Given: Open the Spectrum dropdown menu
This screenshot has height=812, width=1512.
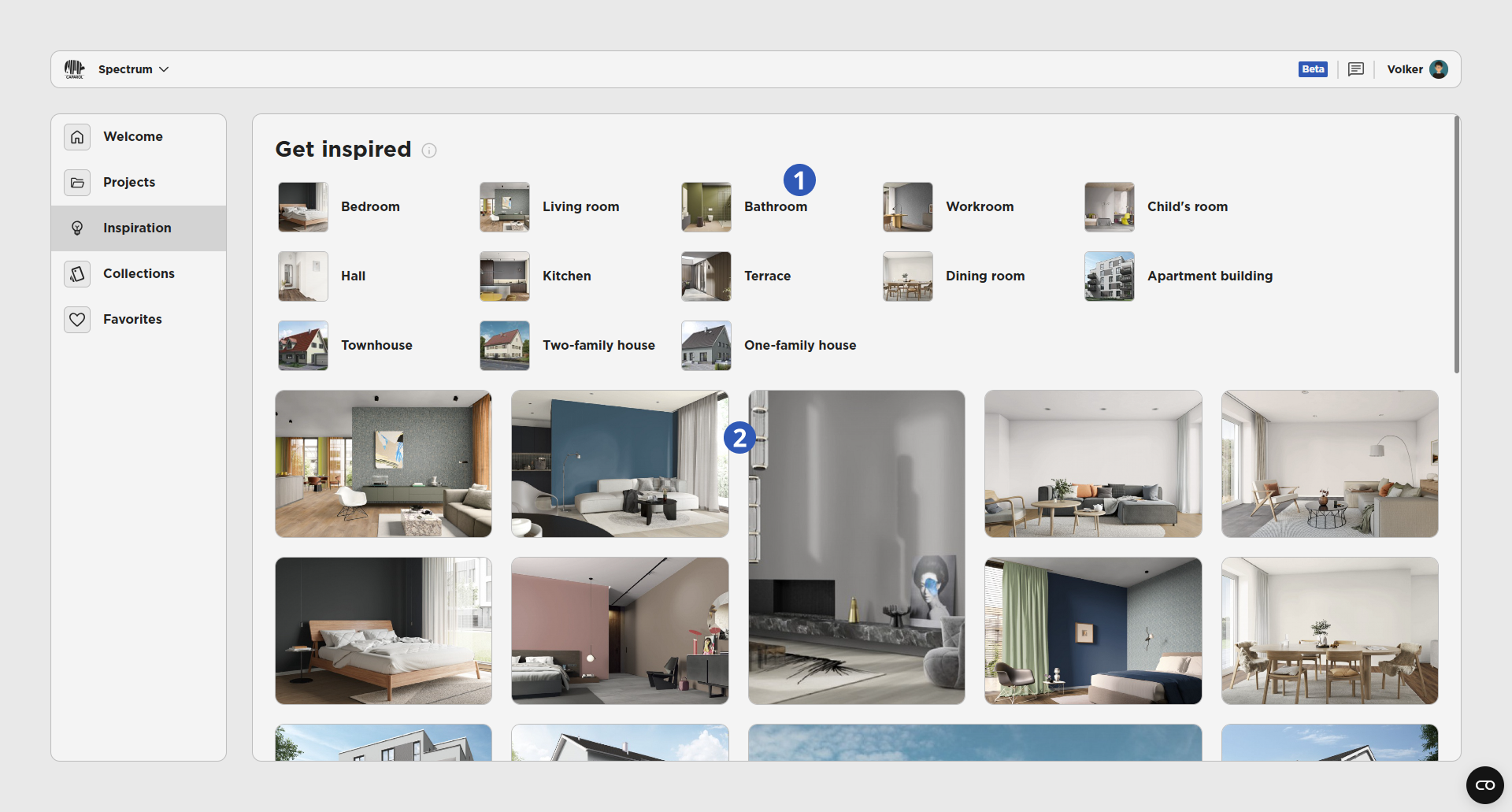Looking at the screenshot, I should pyautogui.click(x=133, y=69).
